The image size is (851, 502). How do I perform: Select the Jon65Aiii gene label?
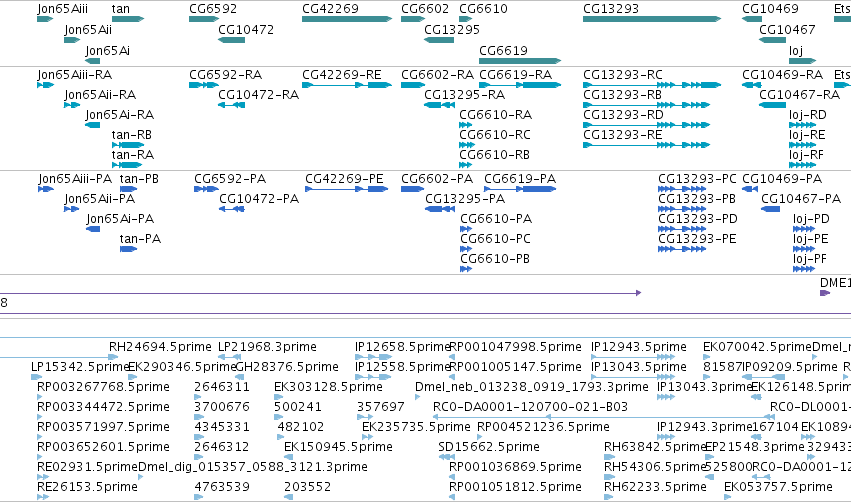(x=62, y=9)
